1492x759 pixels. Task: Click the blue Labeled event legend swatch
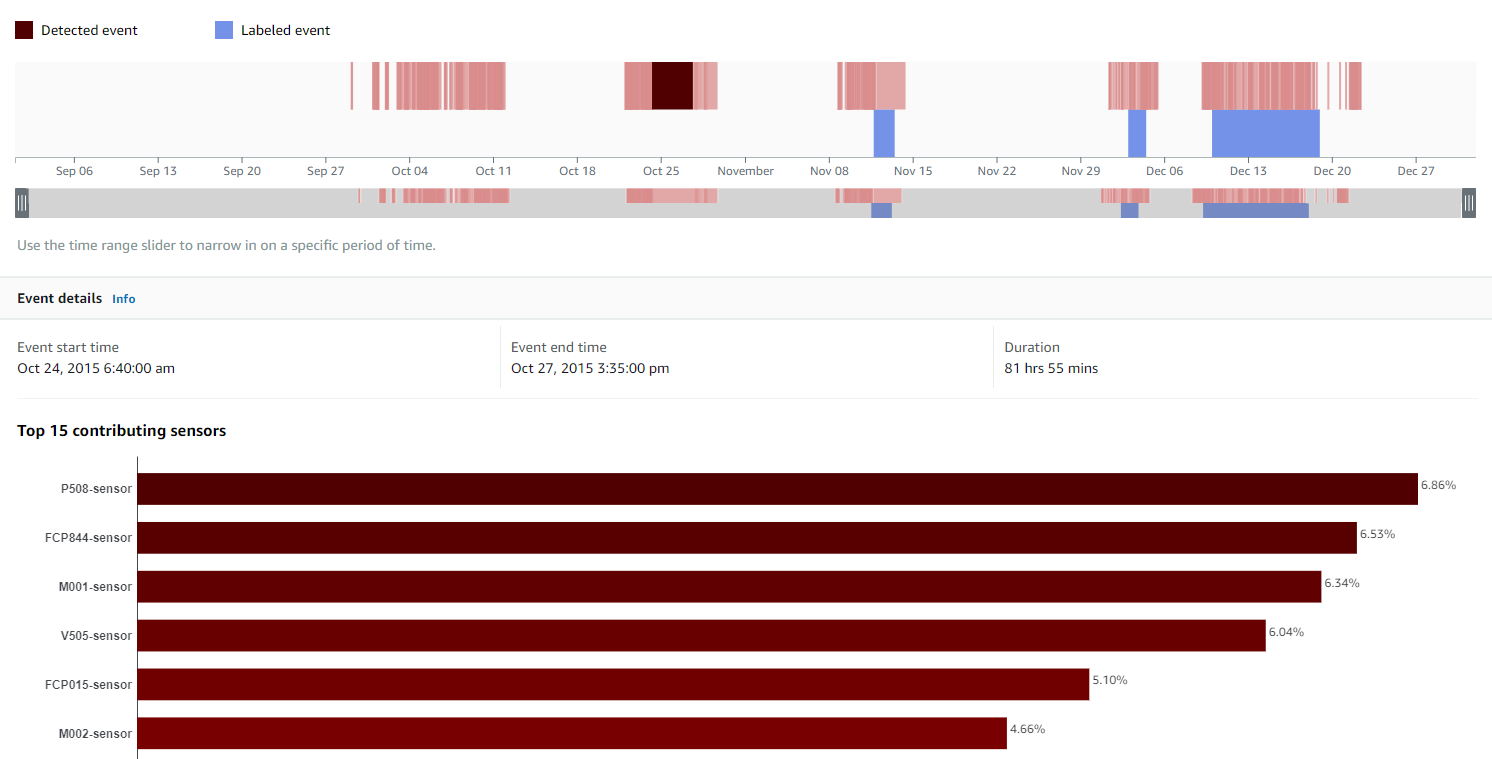click(x=224, y=30)
